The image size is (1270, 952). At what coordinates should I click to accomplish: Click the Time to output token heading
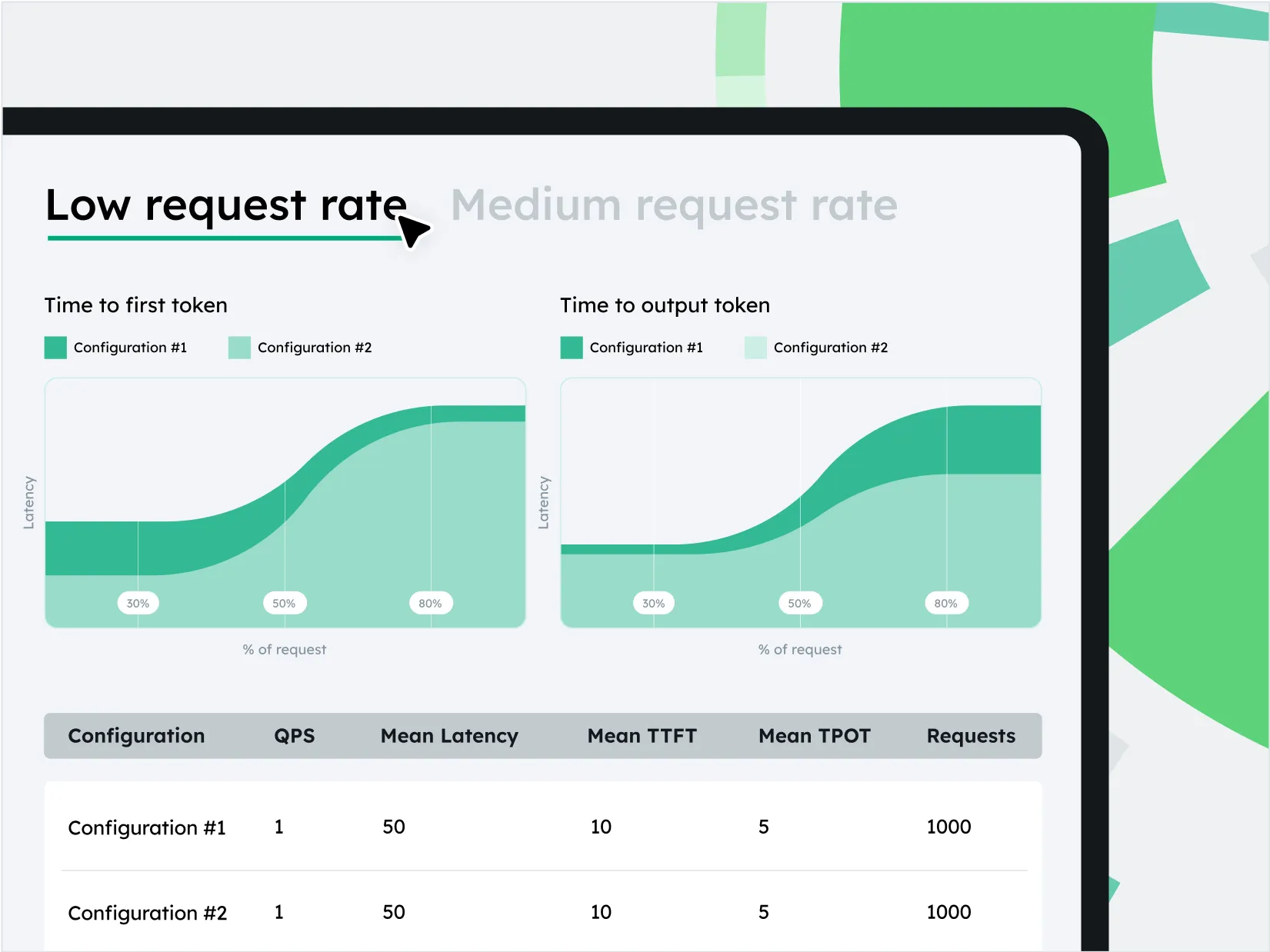[x=665, y=305]
